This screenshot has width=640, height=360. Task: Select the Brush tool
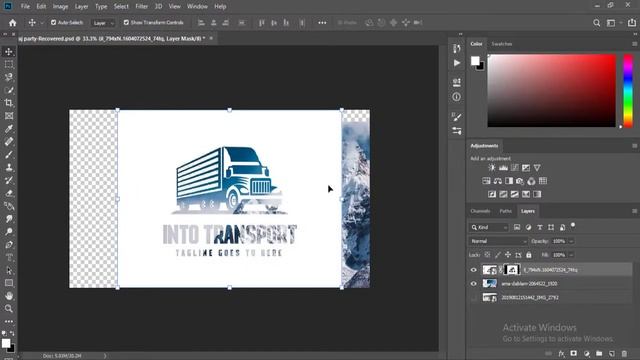pyautogui.click(x=9, y=155)
